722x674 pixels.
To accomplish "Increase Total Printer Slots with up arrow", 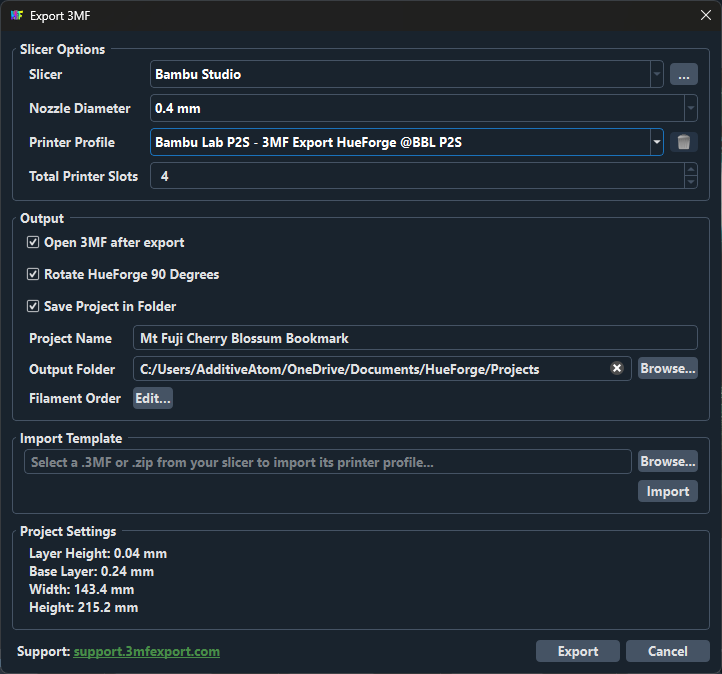I will 691,169.
